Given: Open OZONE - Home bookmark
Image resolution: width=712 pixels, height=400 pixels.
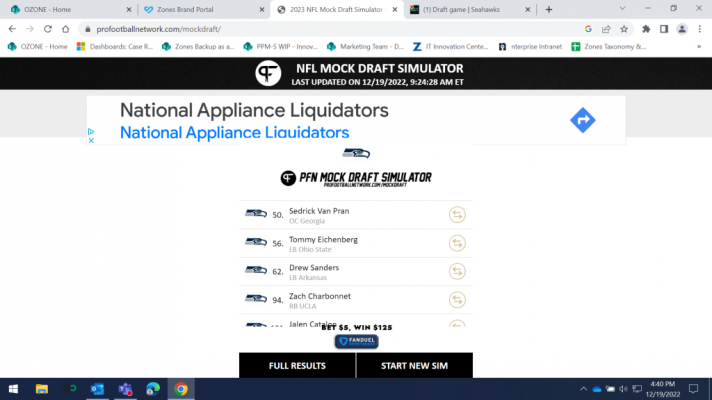Looking at the screenshot, I should pos(38,46).
